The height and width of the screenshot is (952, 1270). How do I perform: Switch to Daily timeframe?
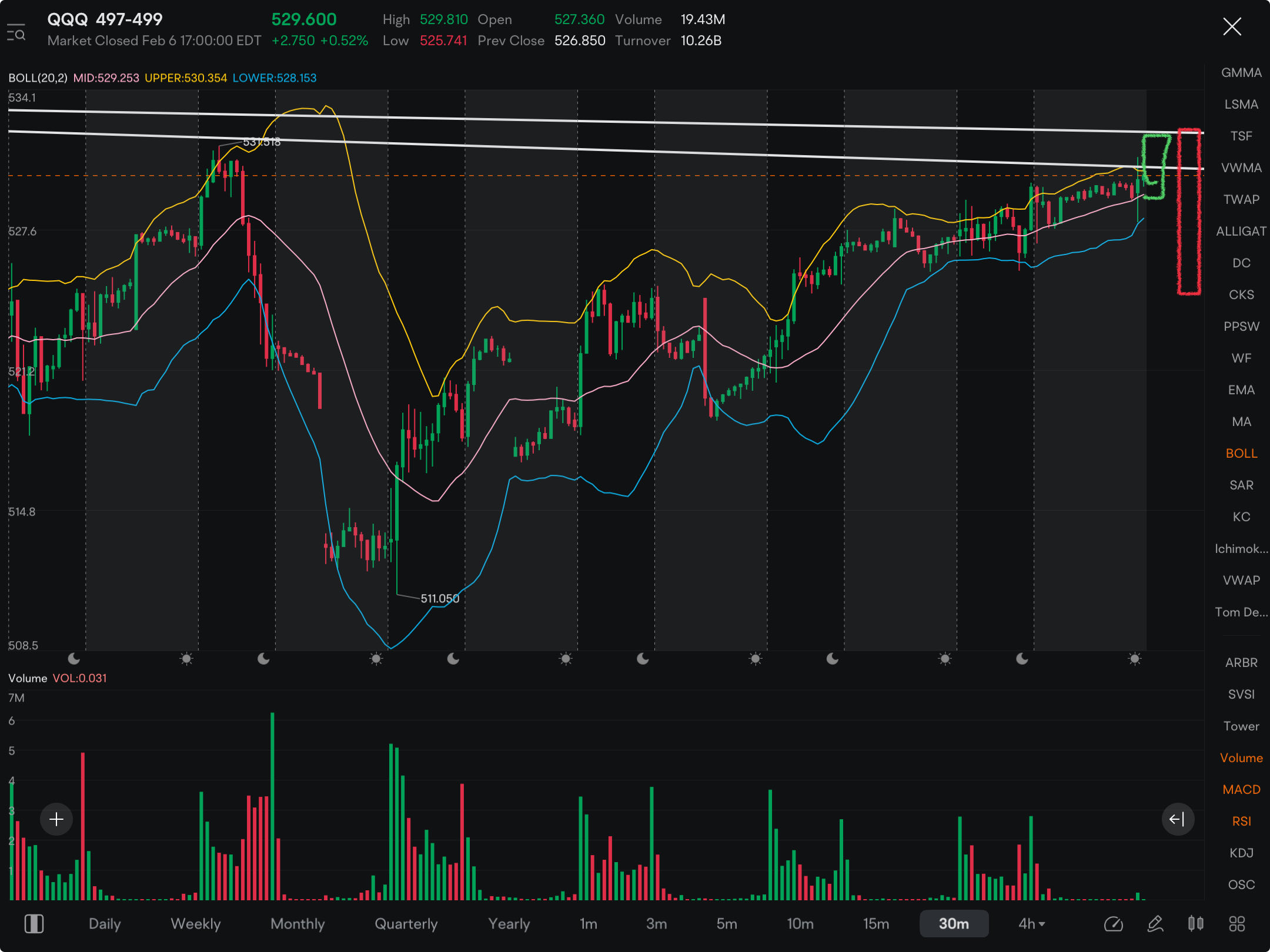click(105, 924)
